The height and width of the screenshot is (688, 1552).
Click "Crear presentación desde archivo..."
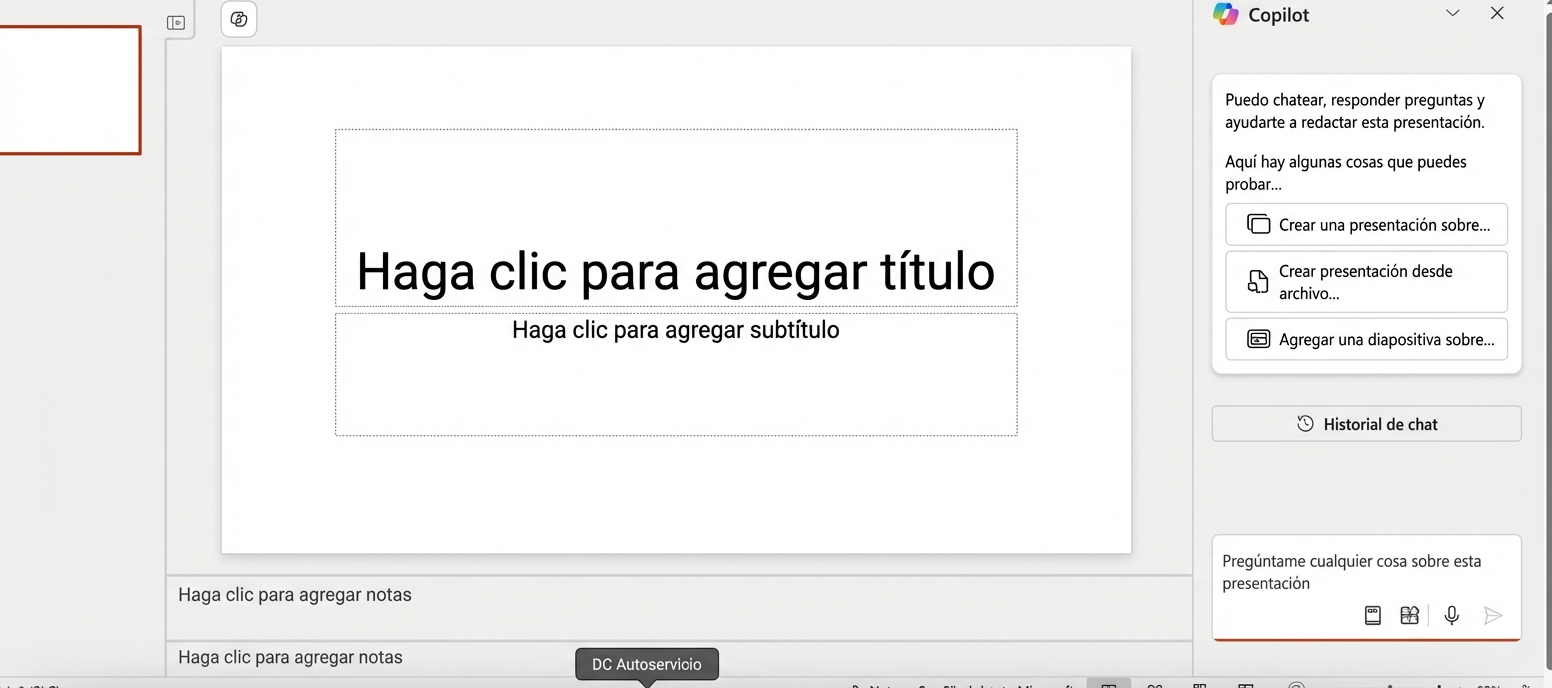(x=1366, y=281)
